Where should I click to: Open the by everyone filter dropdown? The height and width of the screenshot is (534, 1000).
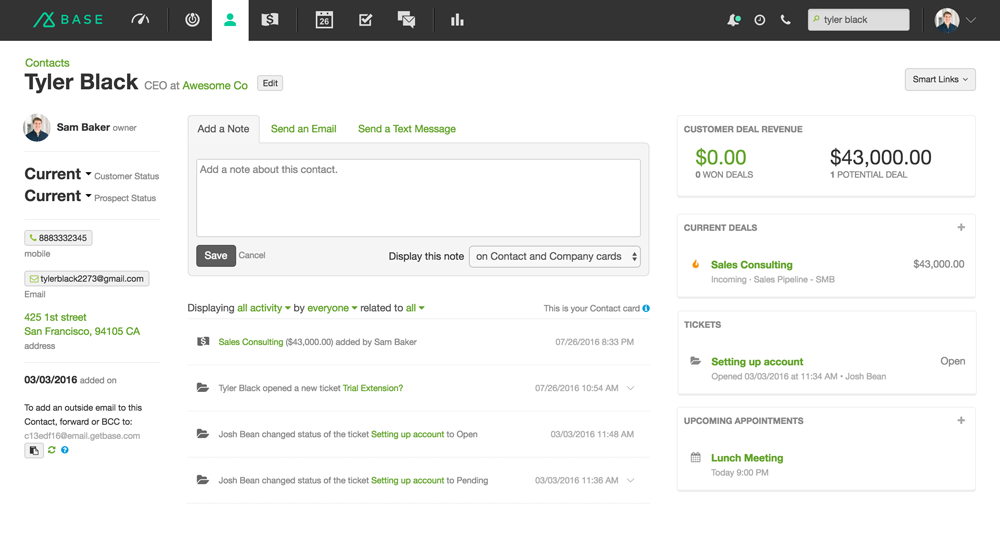(x=332, y=308)
